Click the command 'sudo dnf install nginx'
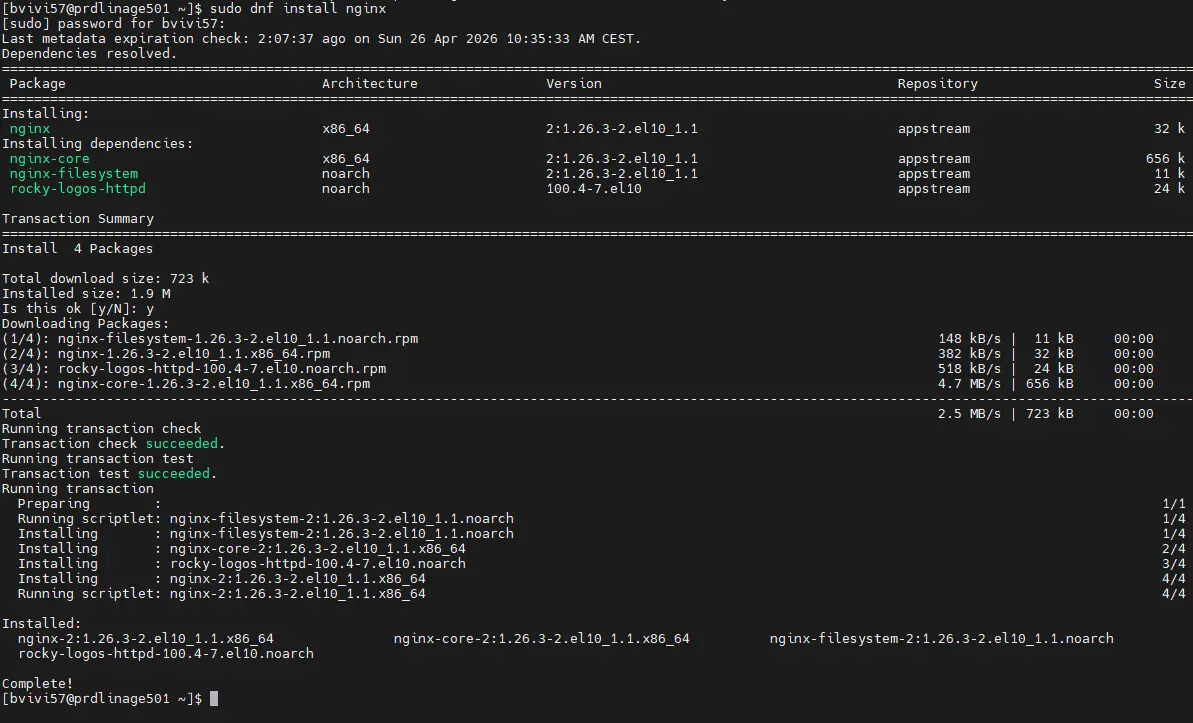Viewport: 1193px width, 723px height. coord(297,8)
